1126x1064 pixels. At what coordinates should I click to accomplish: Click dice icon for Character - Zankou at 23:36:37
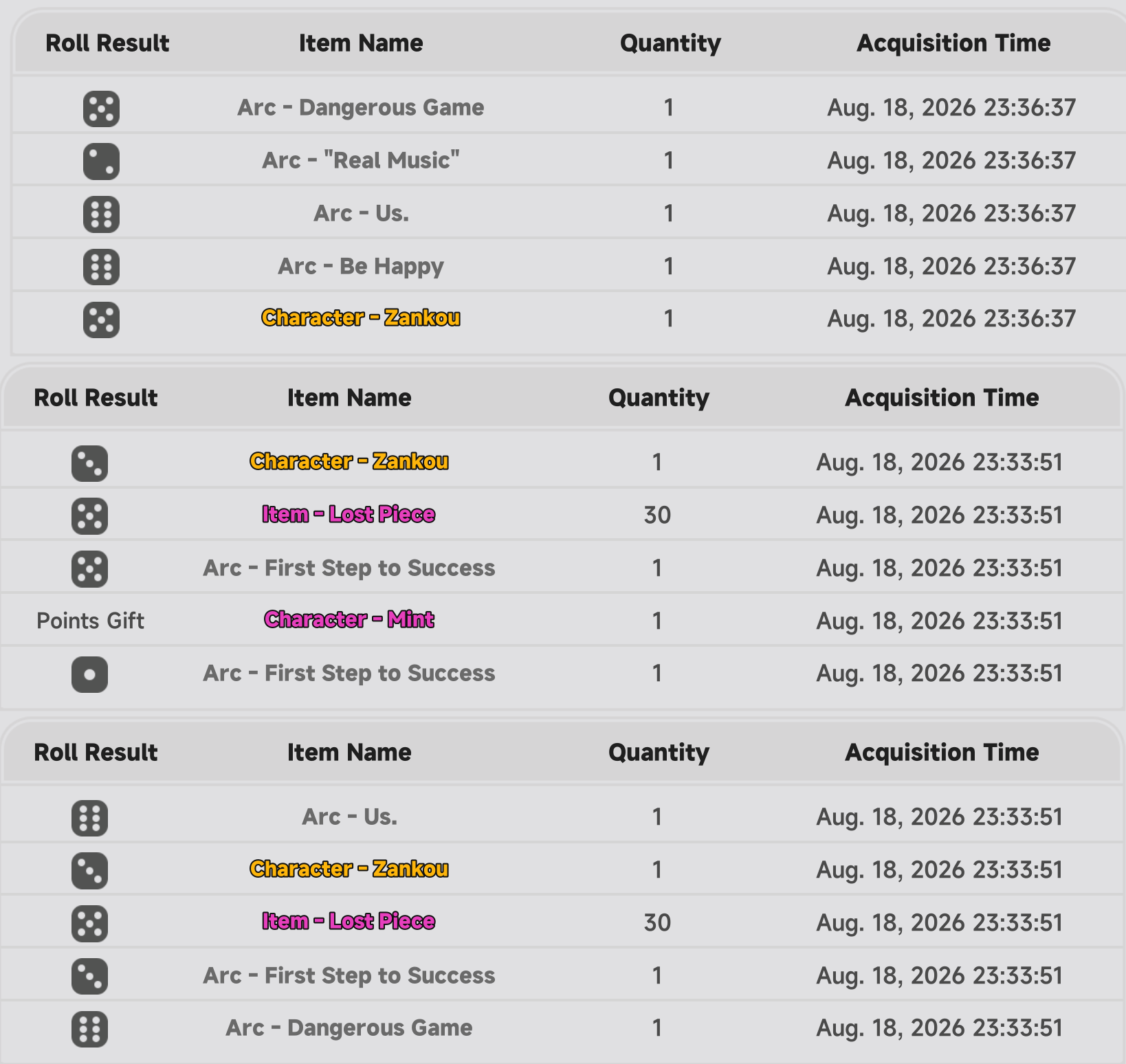tap(101, 320)
